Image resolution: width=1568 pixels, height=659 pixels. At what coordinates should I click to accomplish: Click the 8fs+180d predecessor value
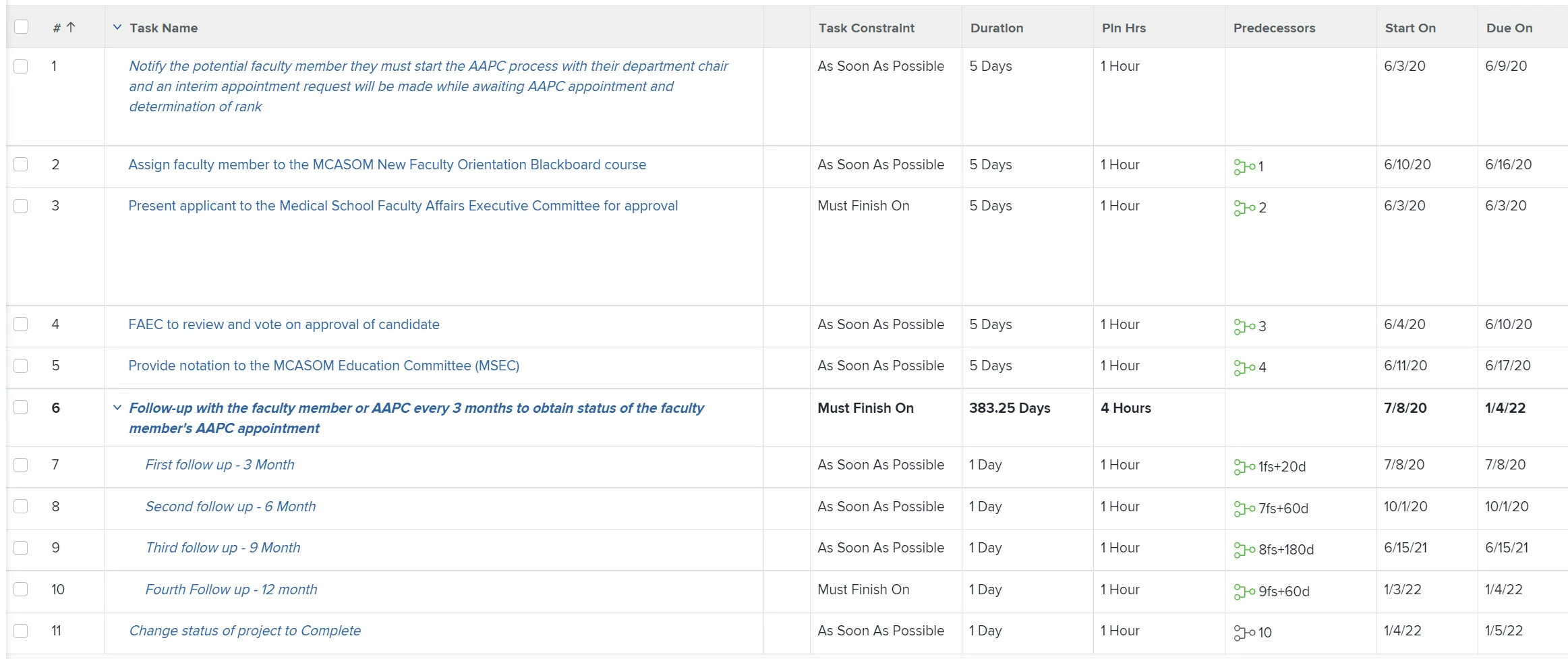[x=1286, y=550]
